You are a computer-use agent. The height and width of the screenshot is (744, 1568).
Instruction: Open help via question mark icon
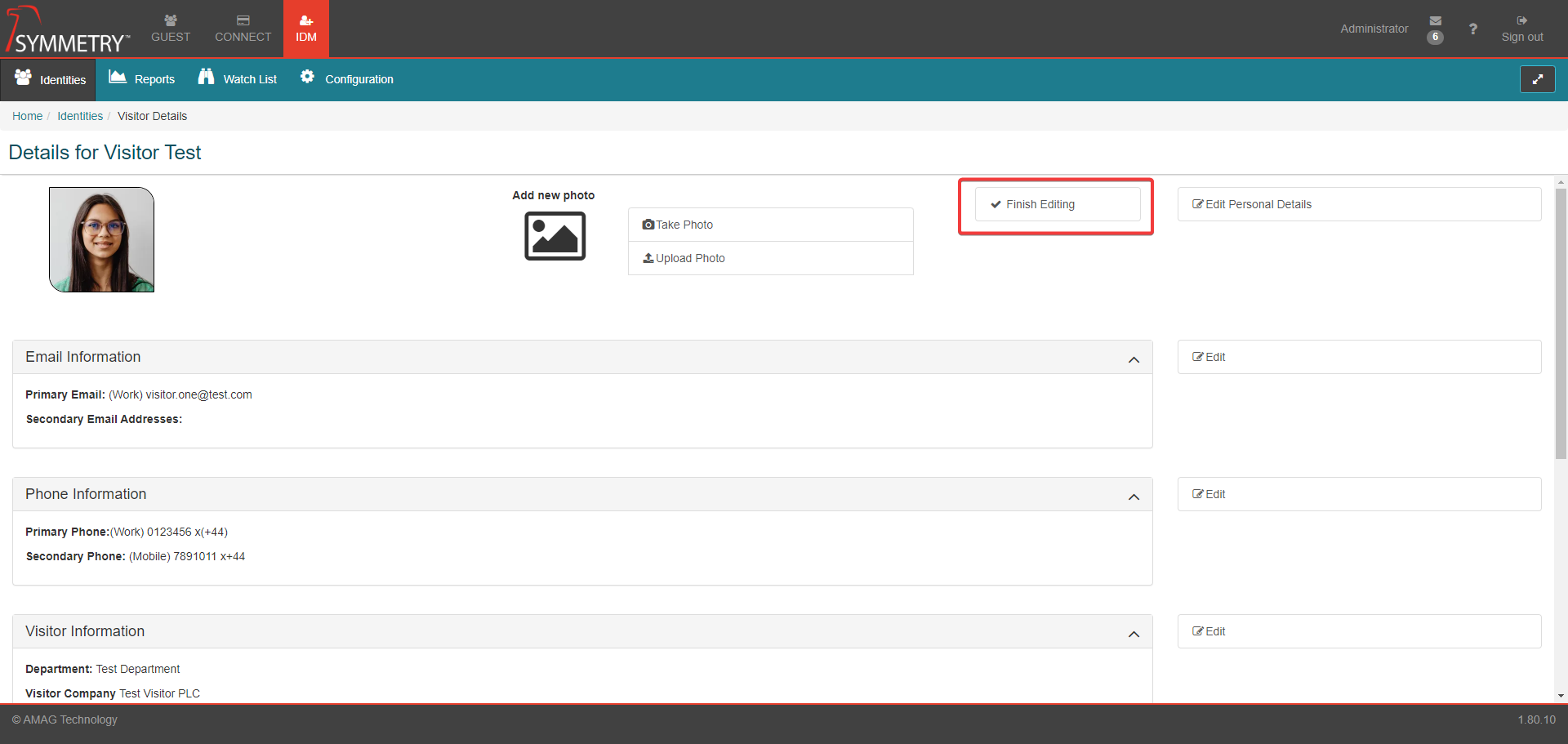[x=1472, y=29]
